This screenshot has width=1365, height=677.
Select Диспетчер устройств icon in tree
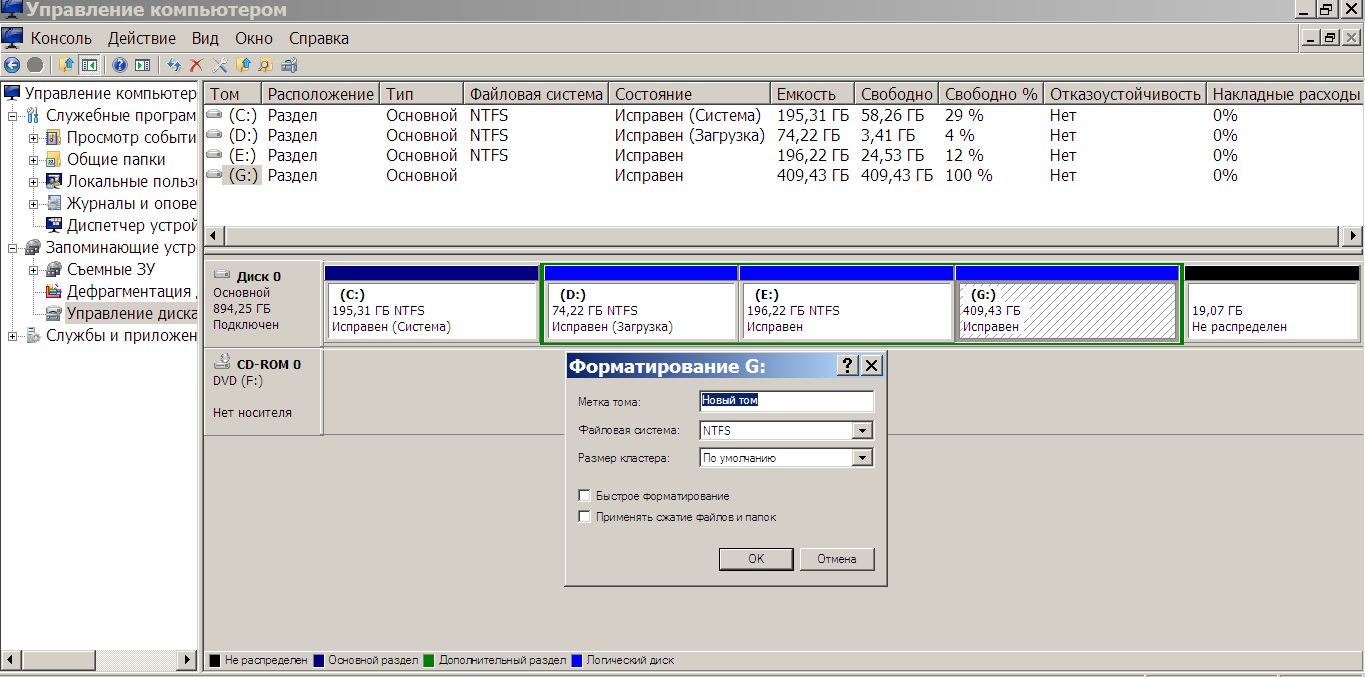[x=54, y=225]
